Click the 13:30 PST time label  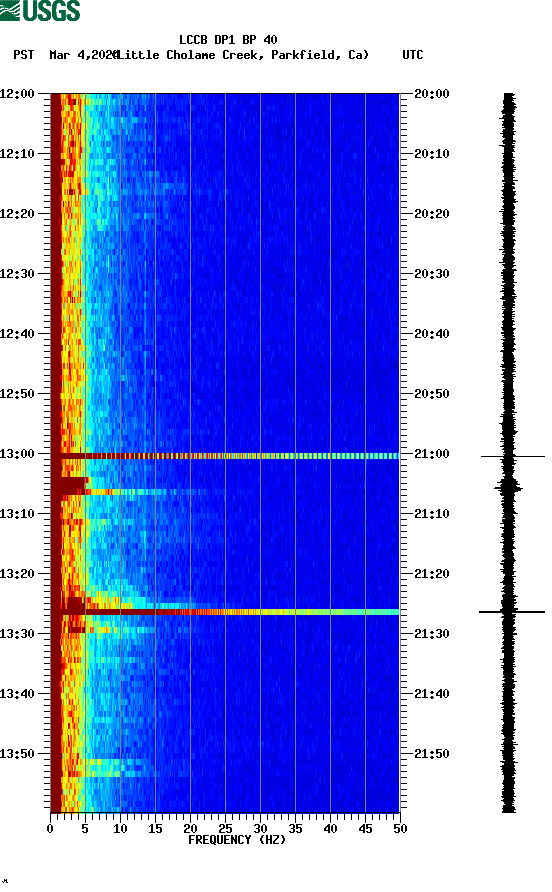coord(18,634)
